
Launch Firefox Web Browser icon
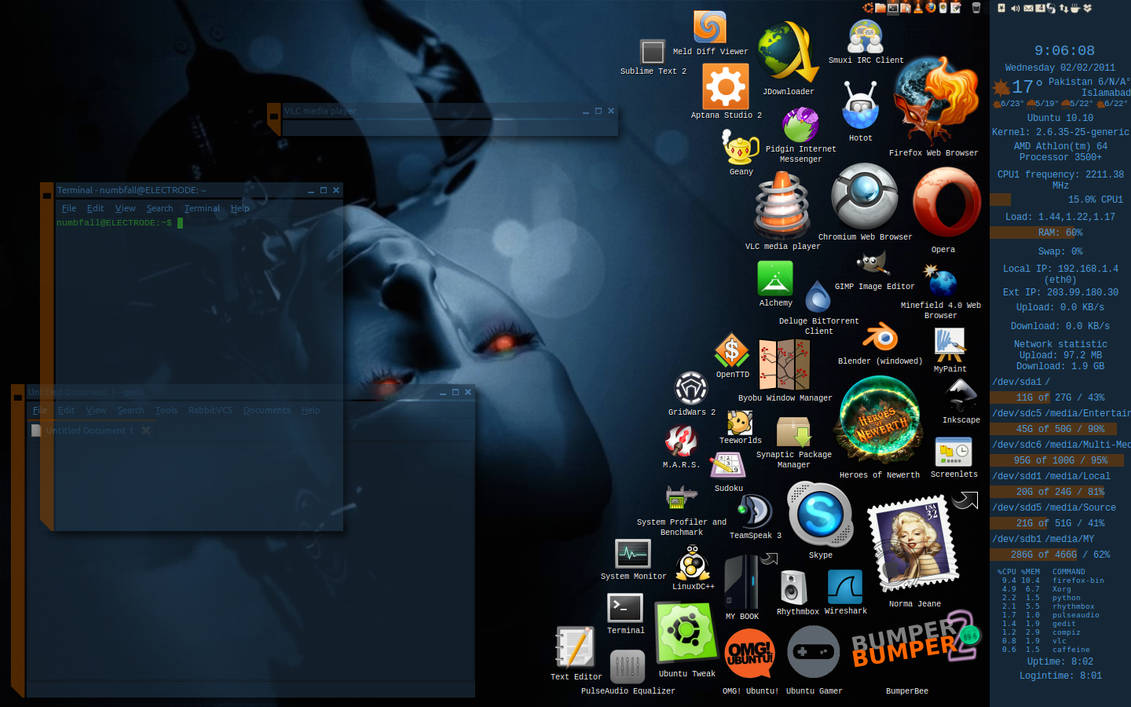pyautogui.click(x=936, y=101)
